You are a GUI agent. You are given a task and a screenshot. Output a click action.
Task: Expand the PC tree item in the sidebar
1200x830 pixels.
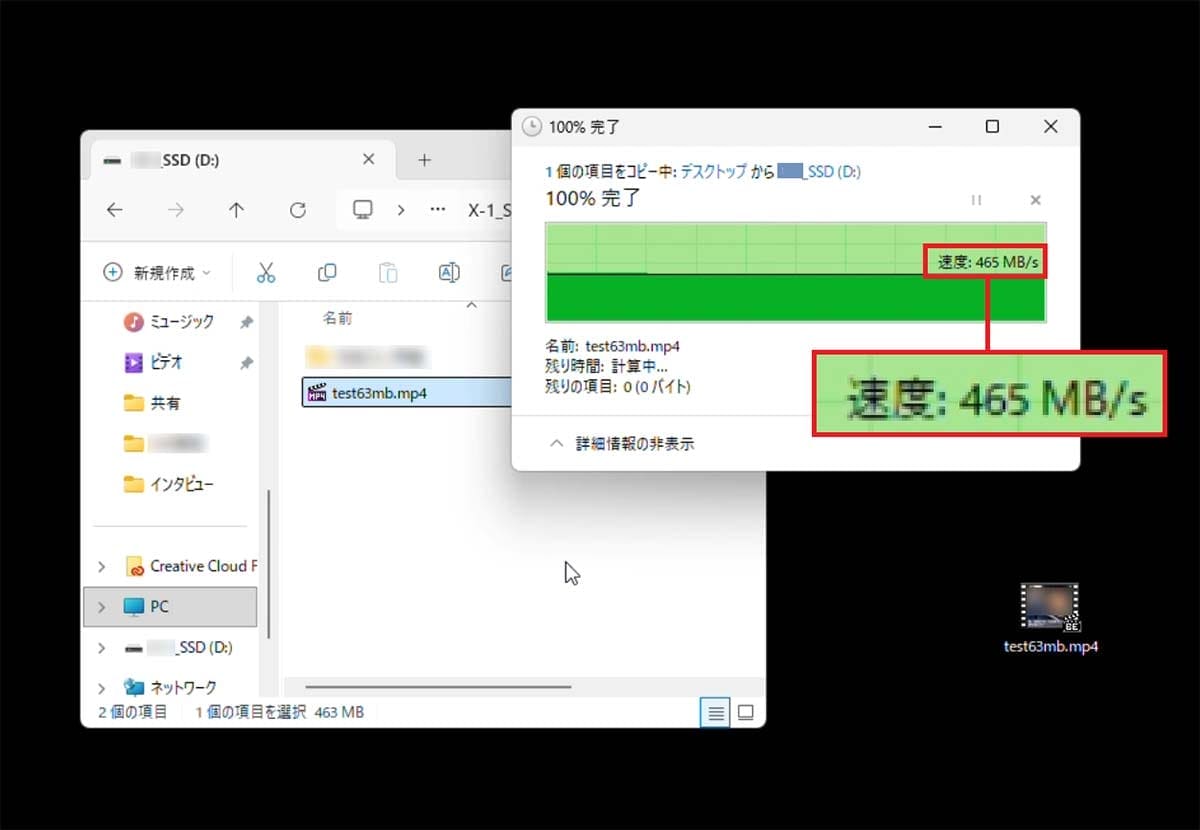click(100, 606)
